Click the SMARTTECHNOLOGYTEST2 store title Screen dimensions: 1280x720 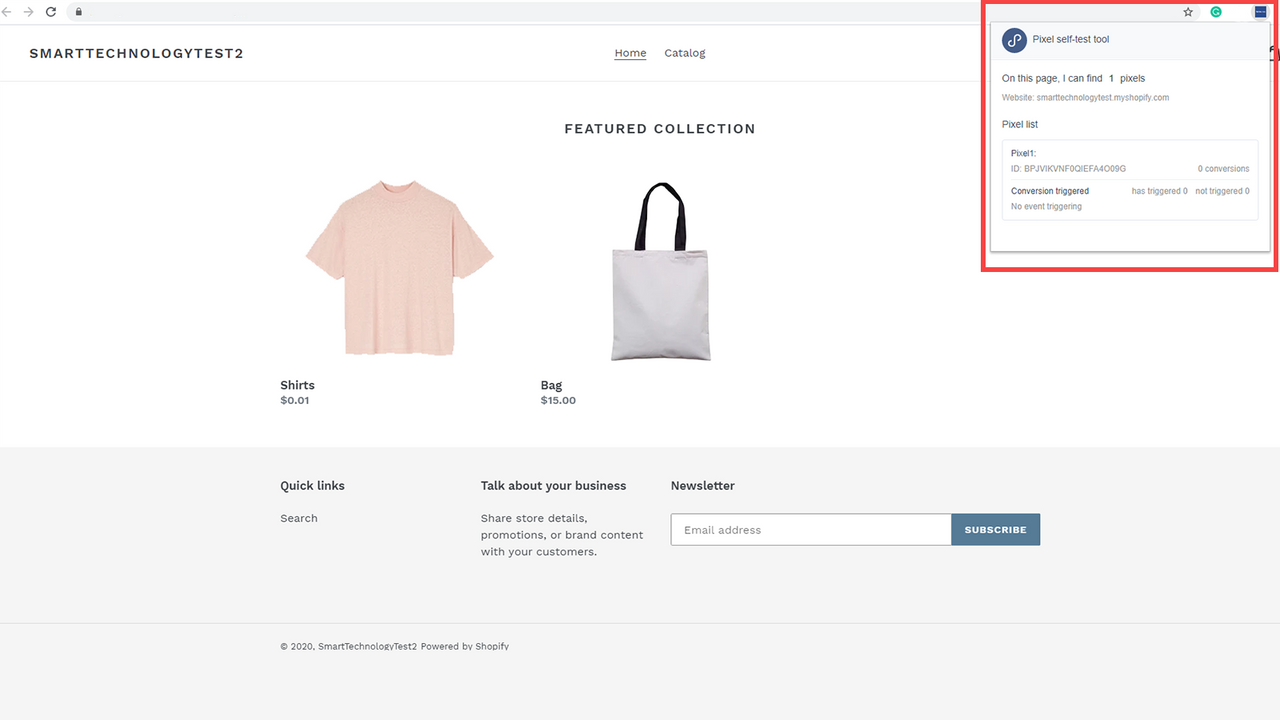(136, 53)
